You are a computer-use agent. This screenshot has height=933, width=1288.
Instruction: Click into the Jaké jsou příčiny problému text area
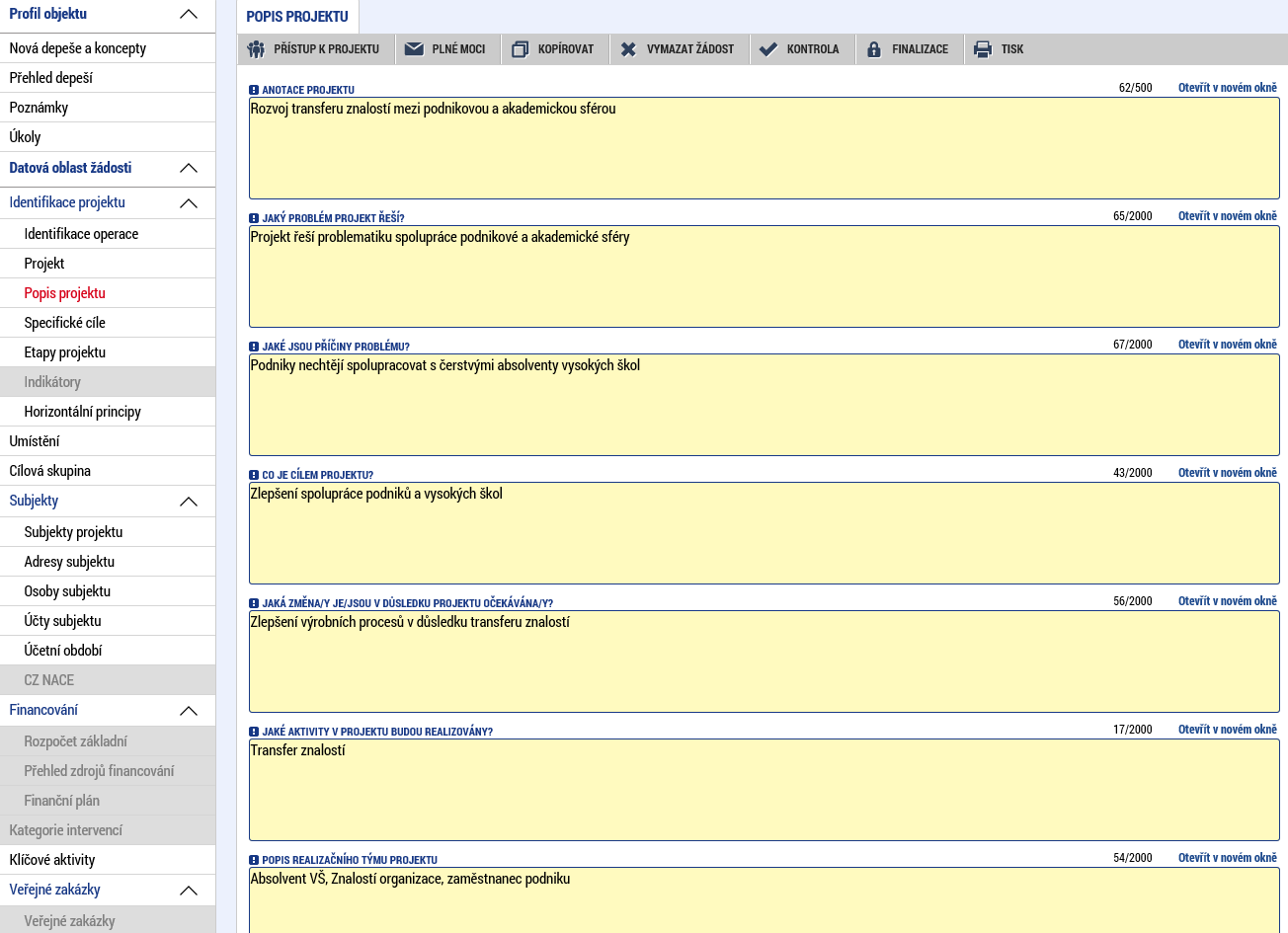tap(765, 405)
